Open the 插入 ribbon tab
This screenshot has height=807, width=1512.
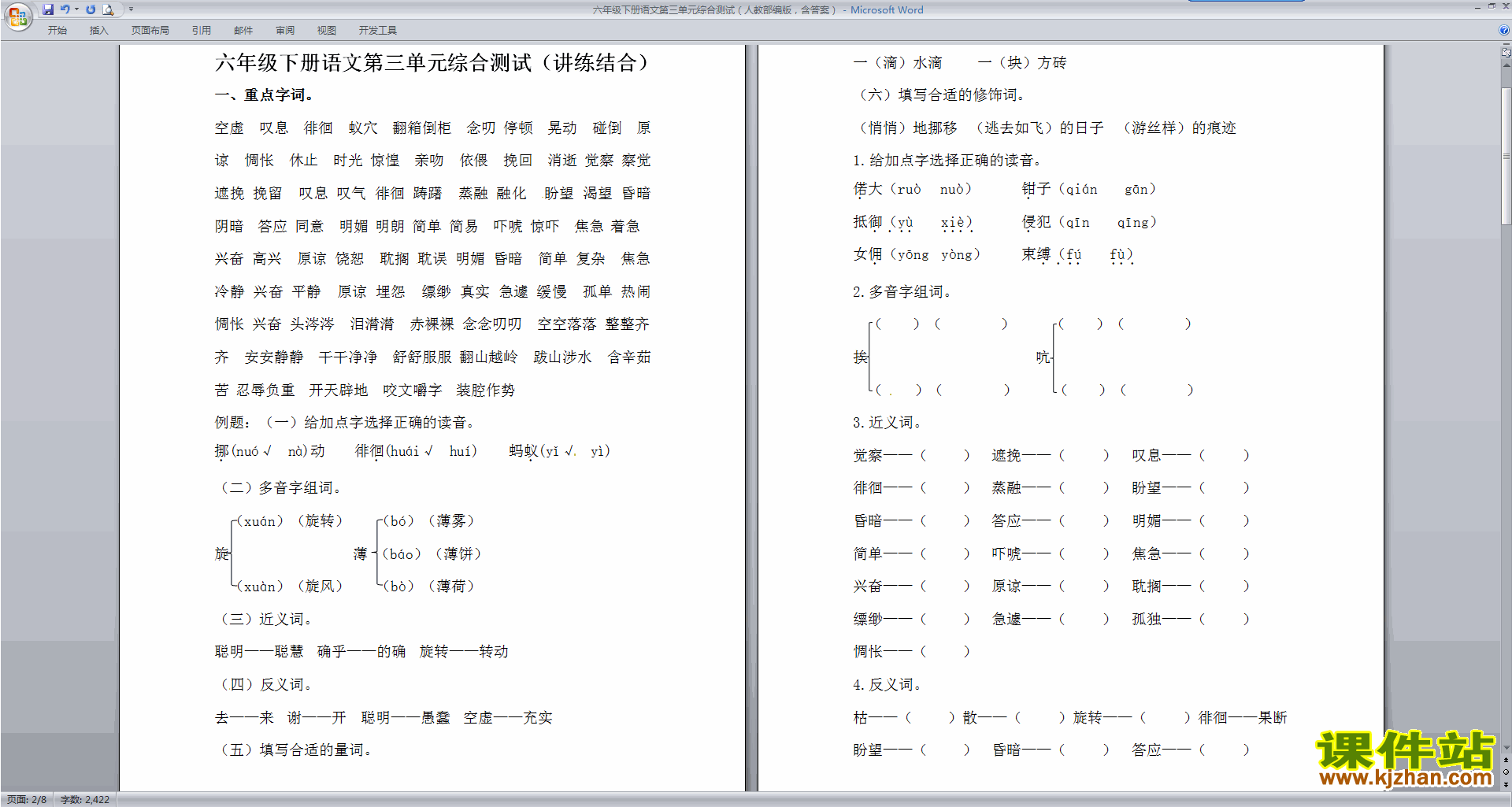(x=98, y=31)
